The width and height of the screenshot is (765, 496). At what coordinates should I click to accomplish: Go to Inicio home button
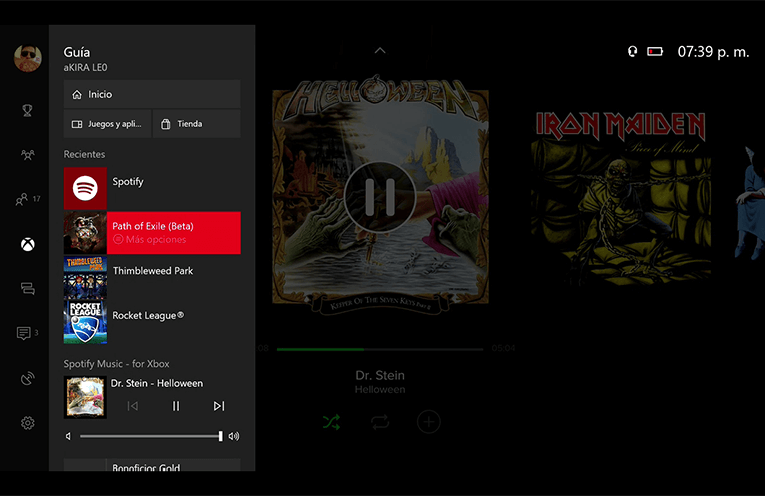coord(152,94)
